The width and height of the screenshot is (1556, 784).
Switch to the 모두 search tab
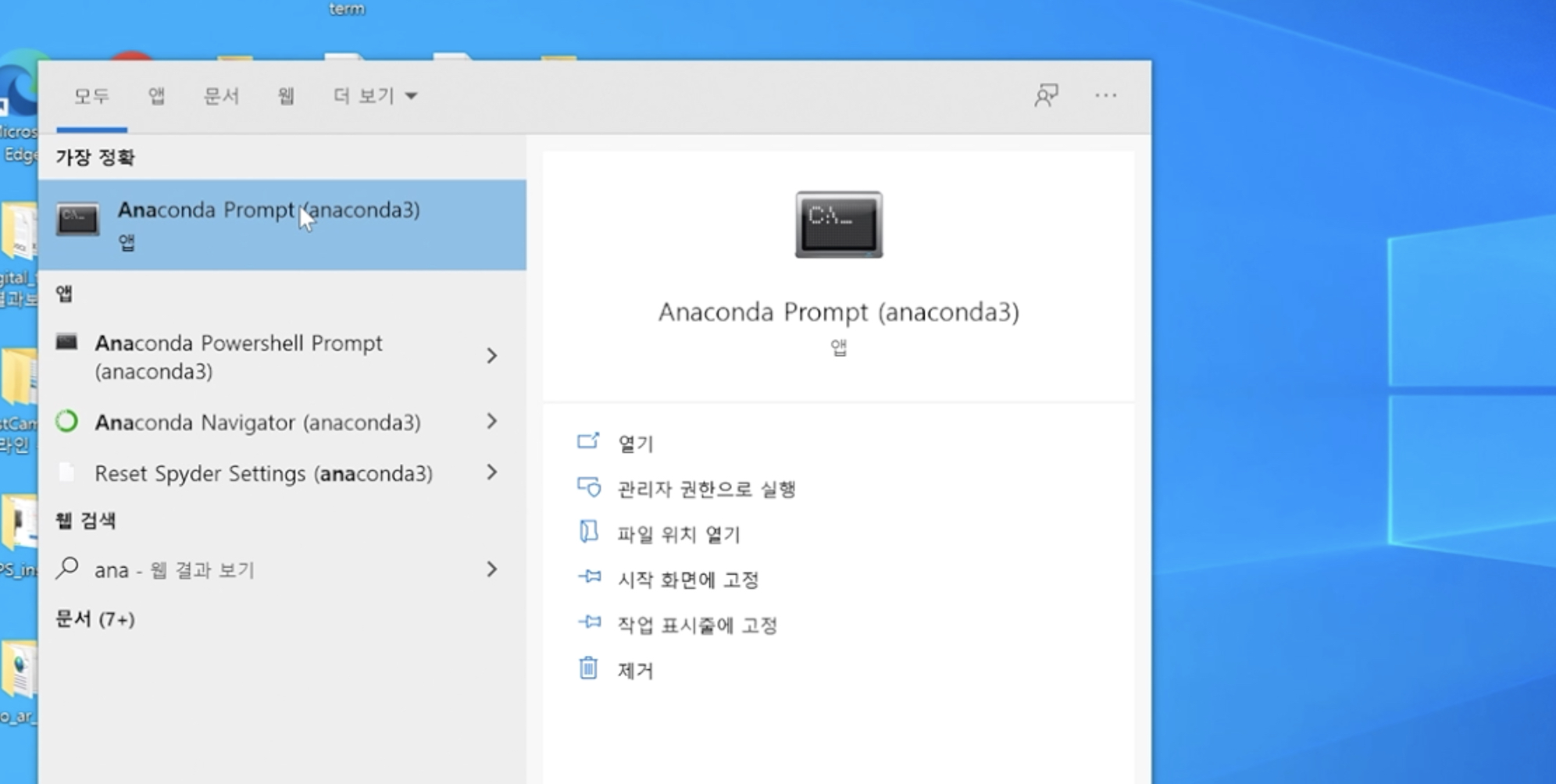pyautogui.click(x=91, y=96)
